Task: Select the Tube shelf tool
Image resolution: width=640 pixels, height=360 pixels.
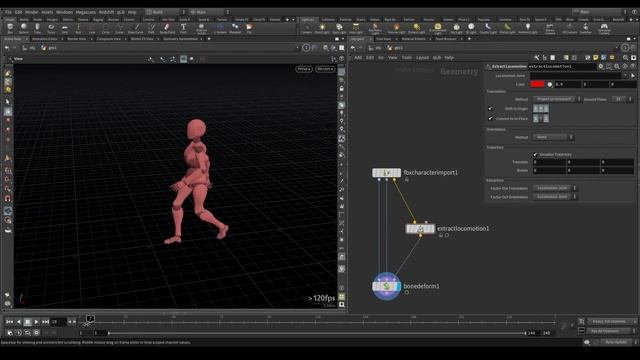Action: pyautogui.click(x=37, y=28)
